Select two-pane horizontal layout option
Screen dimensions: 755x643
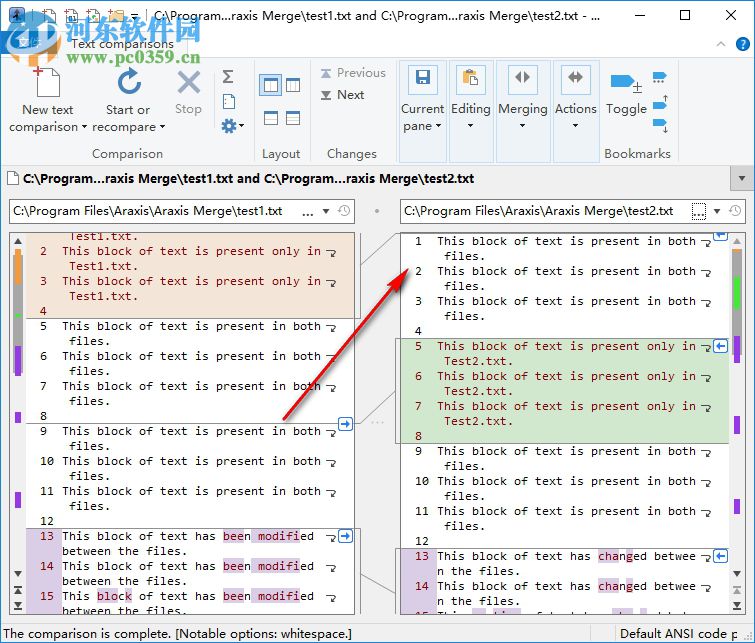tap(270, 118)
